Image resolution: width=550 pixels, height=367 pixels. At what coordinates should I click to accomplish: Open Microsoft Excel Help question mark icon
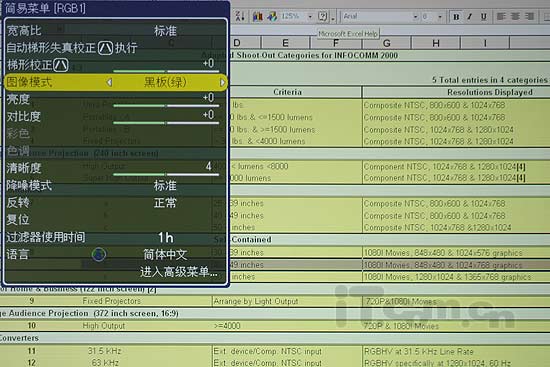(322, 16)
